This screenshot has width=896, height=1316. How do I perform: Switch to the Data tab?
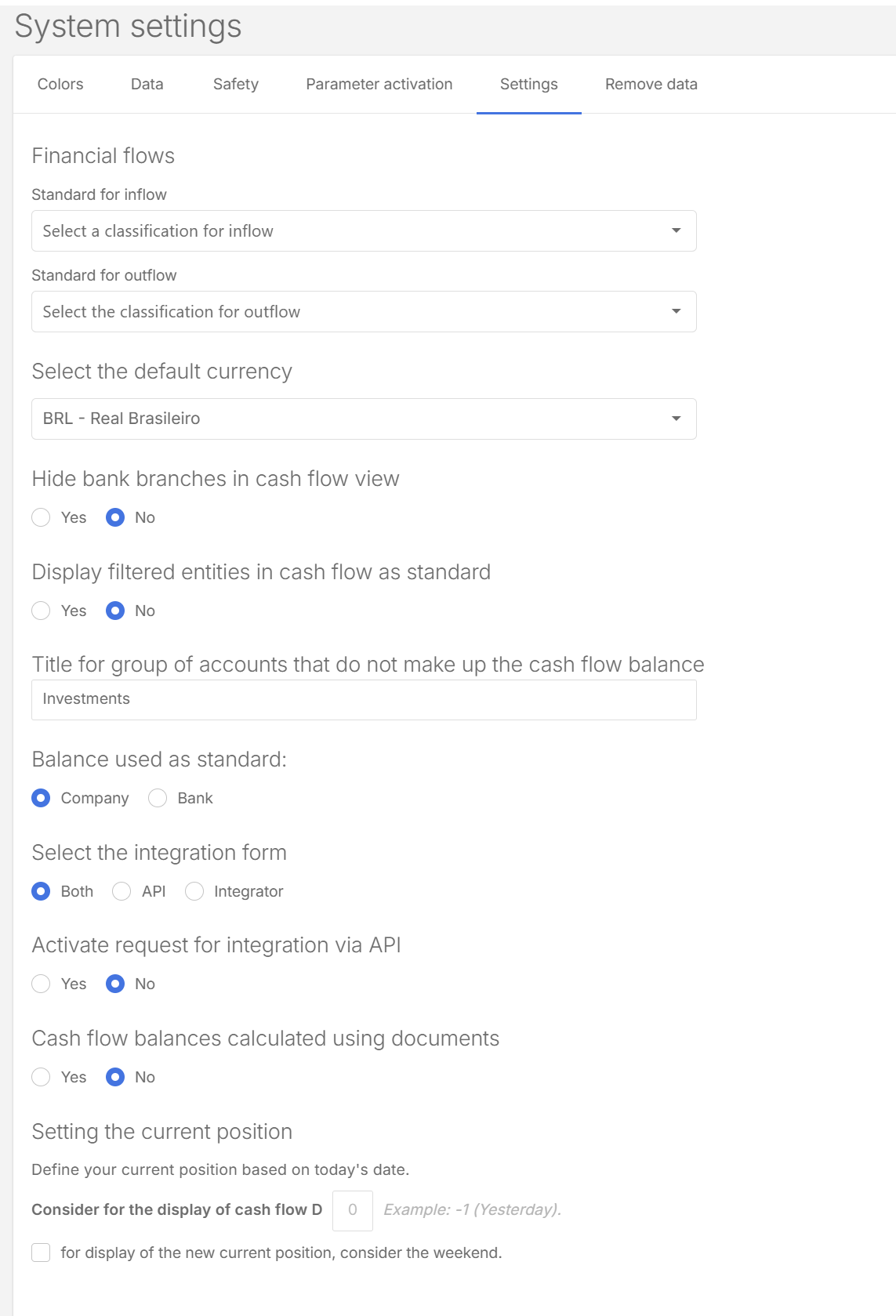tap(147, 85)
